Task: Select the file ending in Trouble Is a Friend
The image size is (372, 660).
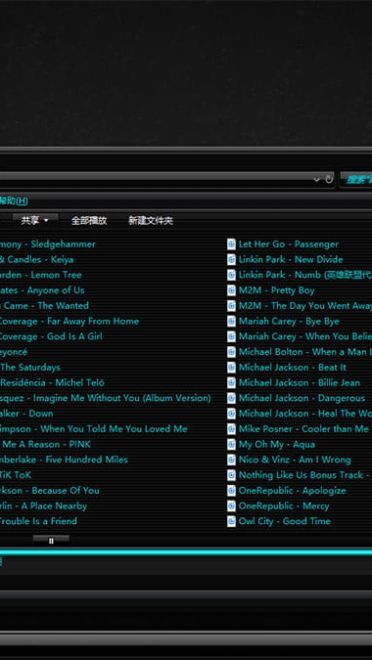Action: pos(39,521)
